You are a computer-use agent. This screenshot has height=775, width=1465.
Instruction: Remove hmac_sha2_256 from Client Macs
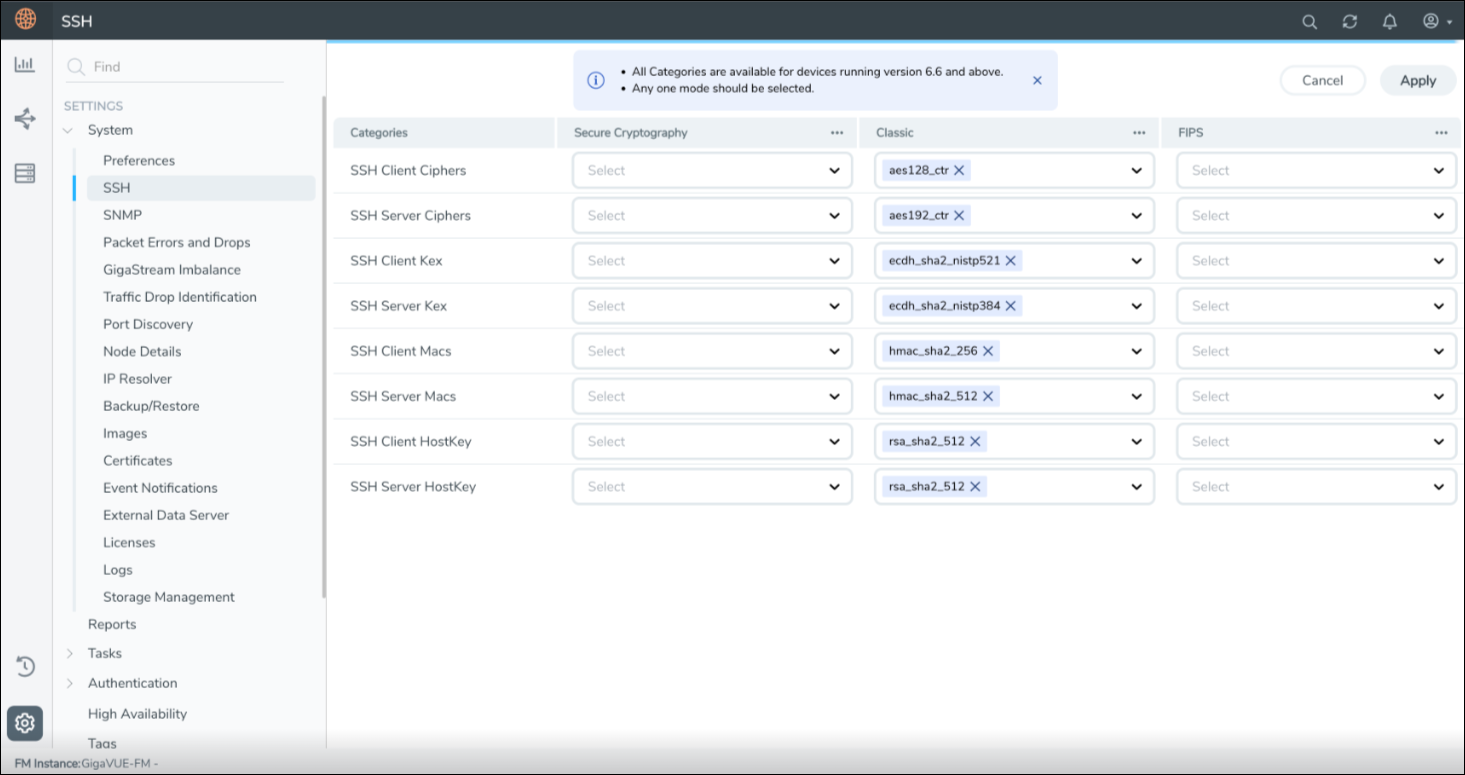click(988, 351)
